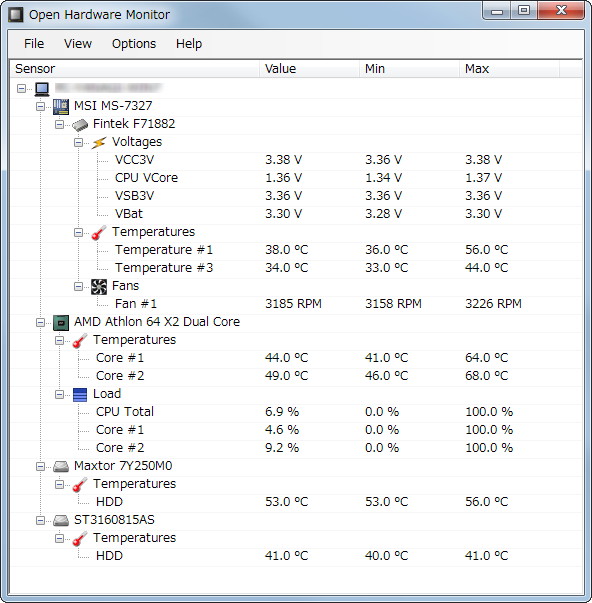
Task: Collapse the Voltages group
Action: pyautogui.click(x=78, y=143)
